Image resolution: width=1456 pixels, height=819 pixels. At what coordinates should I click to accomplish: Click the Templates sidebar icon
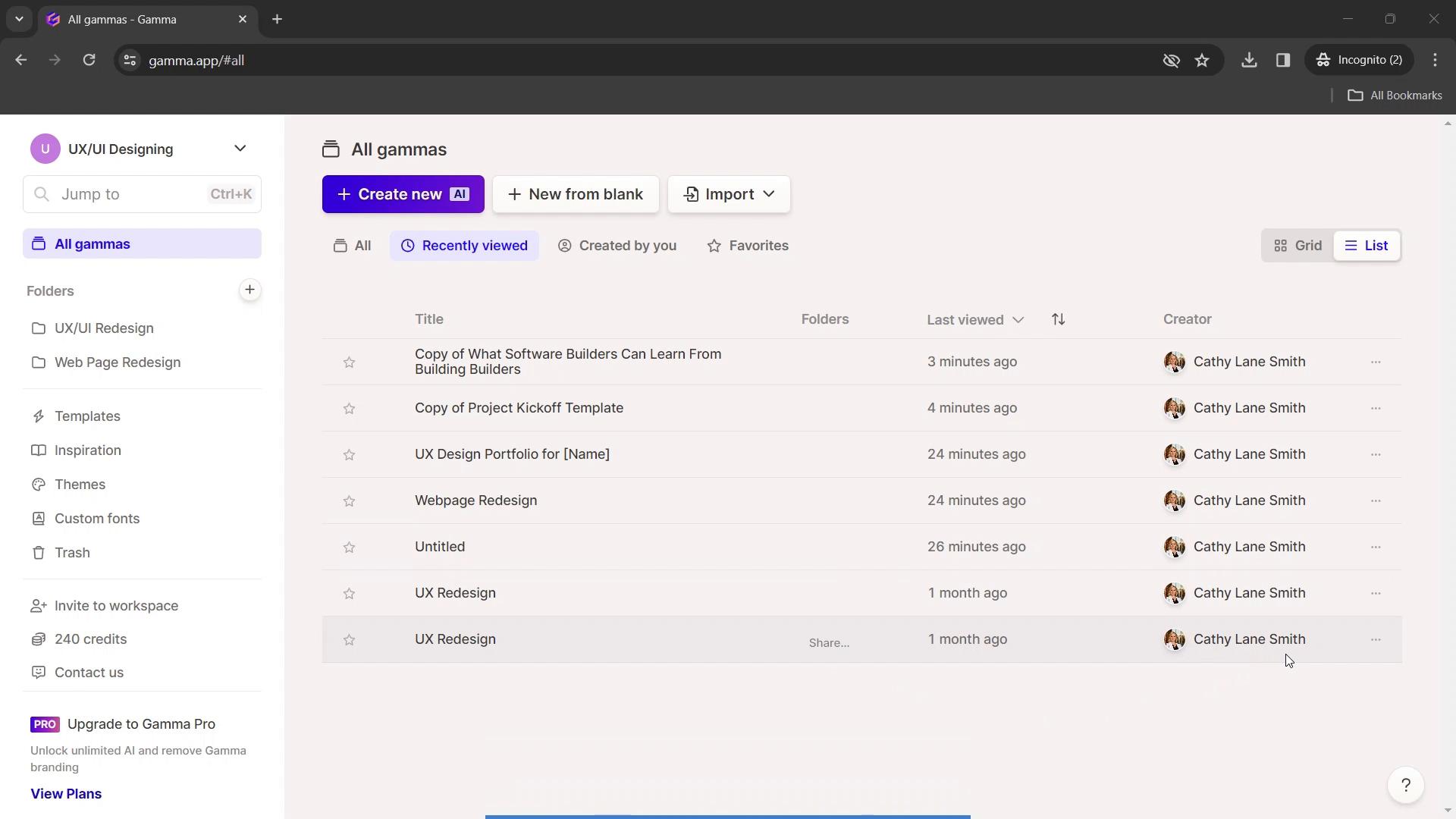pyautogui.click(x=37, y=416)
